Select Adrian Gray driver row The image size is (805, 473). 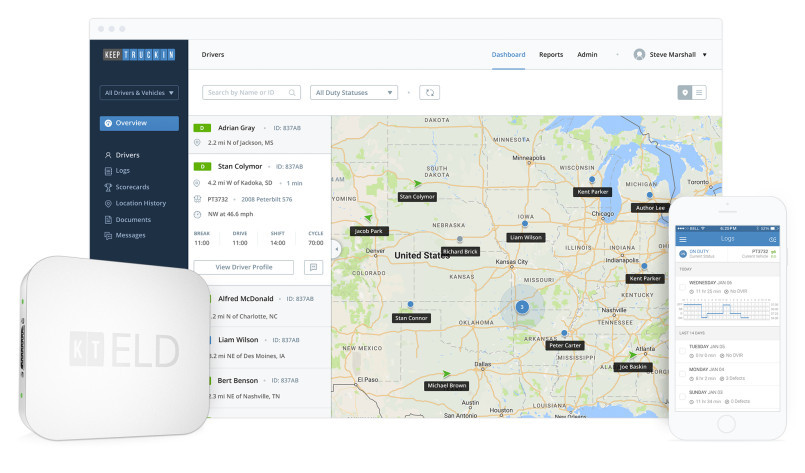[260, 135]
